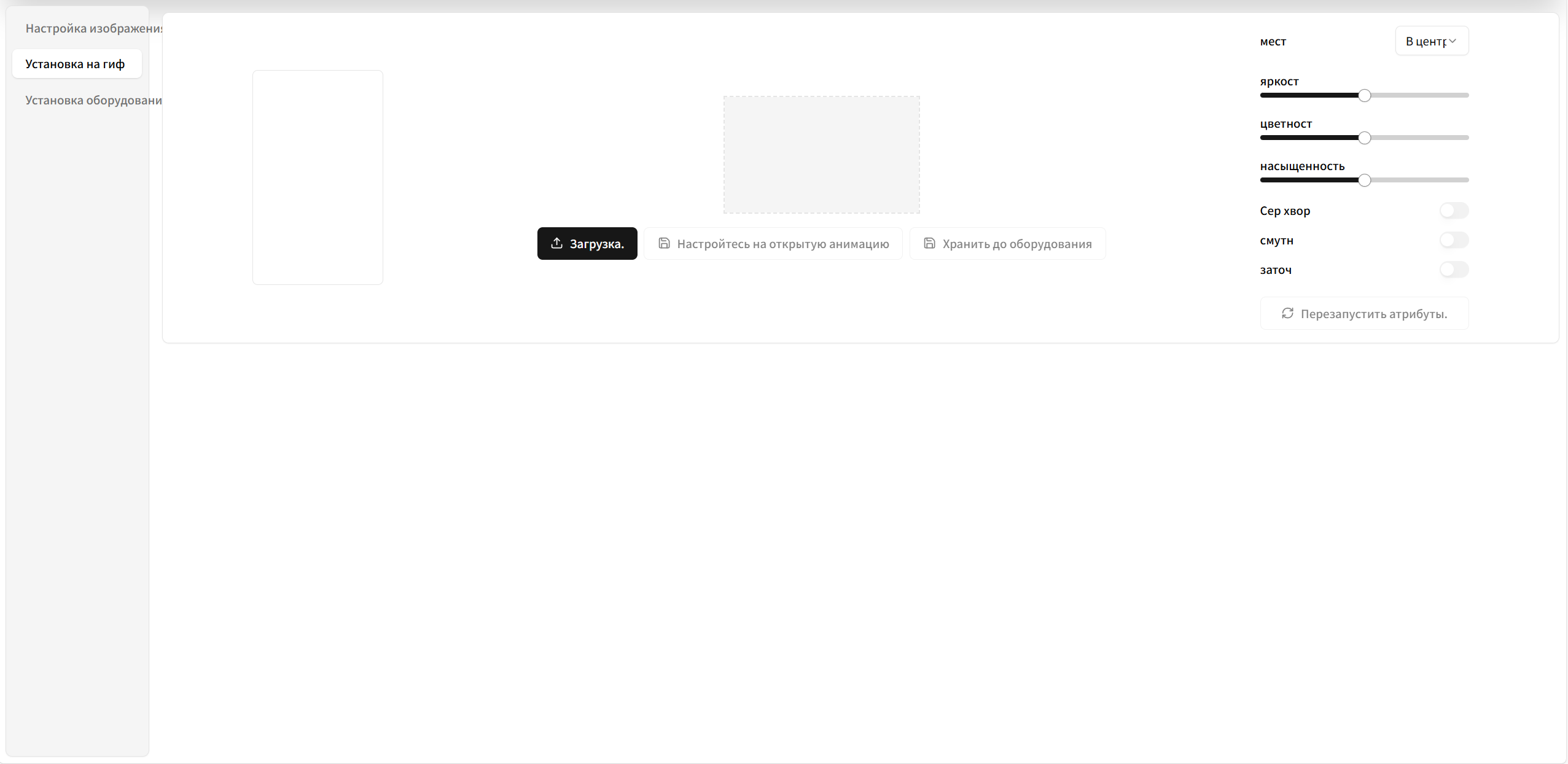This screenshot has height=764, width=1568.
Task: Click save icon beside Настройтесь на открытую анимацию
Action: coord(664,243)
